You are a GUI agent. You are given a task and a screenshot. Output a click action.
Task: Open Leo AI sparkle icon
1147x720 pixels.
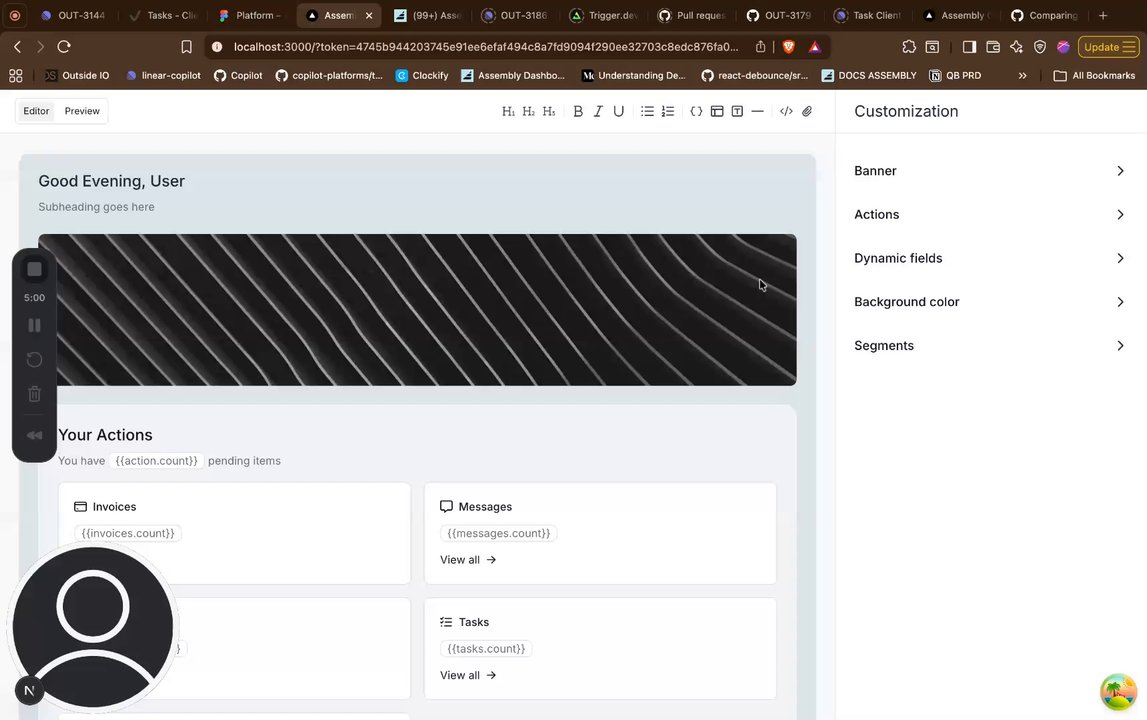click(1016, 47)
